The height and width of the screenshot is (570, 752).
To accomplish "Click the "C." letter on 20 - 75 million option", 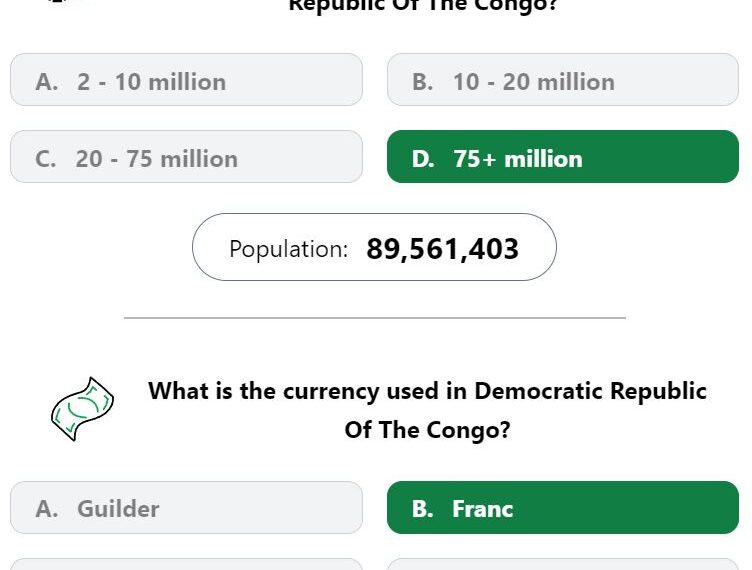I will coord(46,159).
